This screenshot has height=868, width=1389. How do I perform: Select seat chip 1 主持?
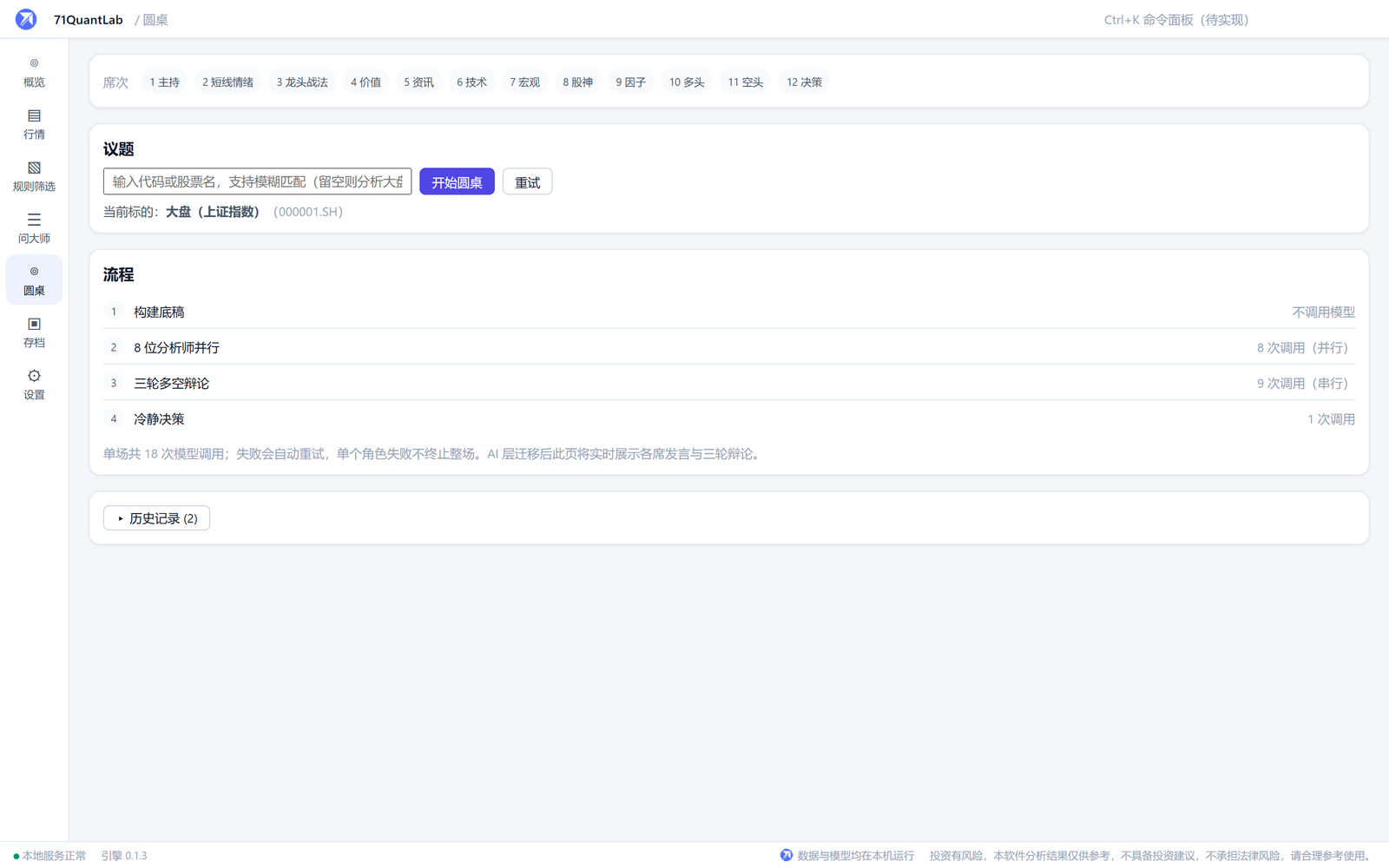pos(164,82)
